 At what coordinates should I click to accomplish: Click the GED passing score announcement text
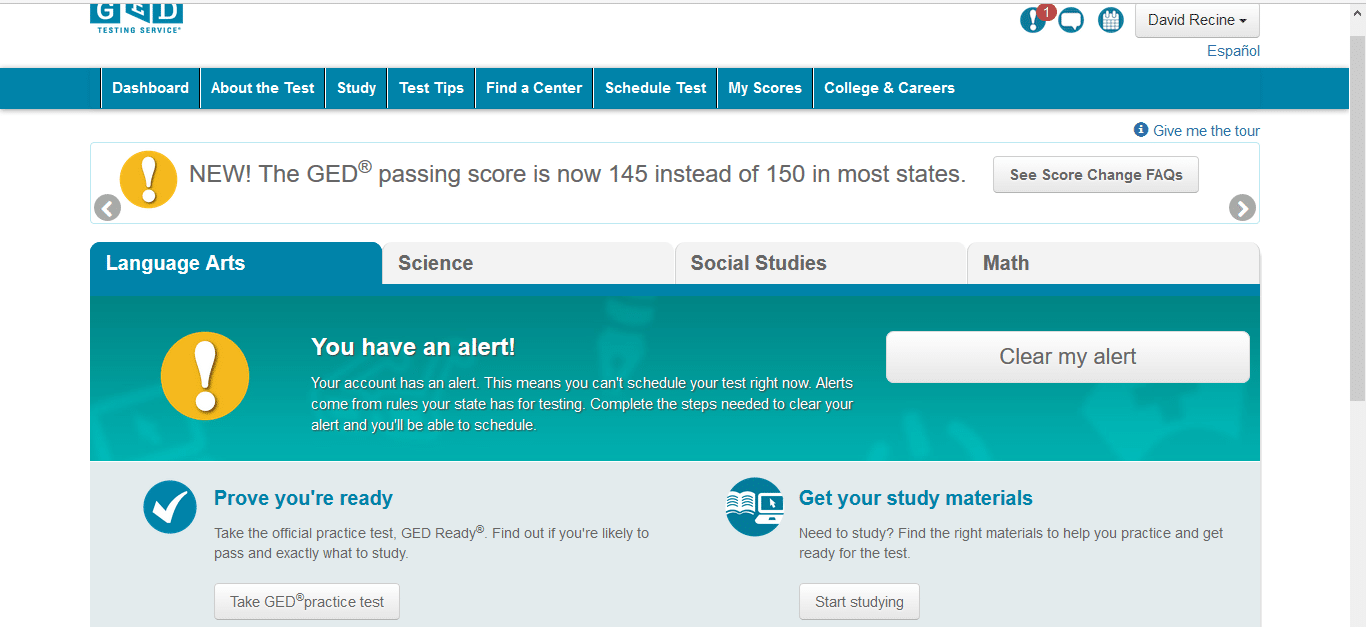tap(577, 174)
